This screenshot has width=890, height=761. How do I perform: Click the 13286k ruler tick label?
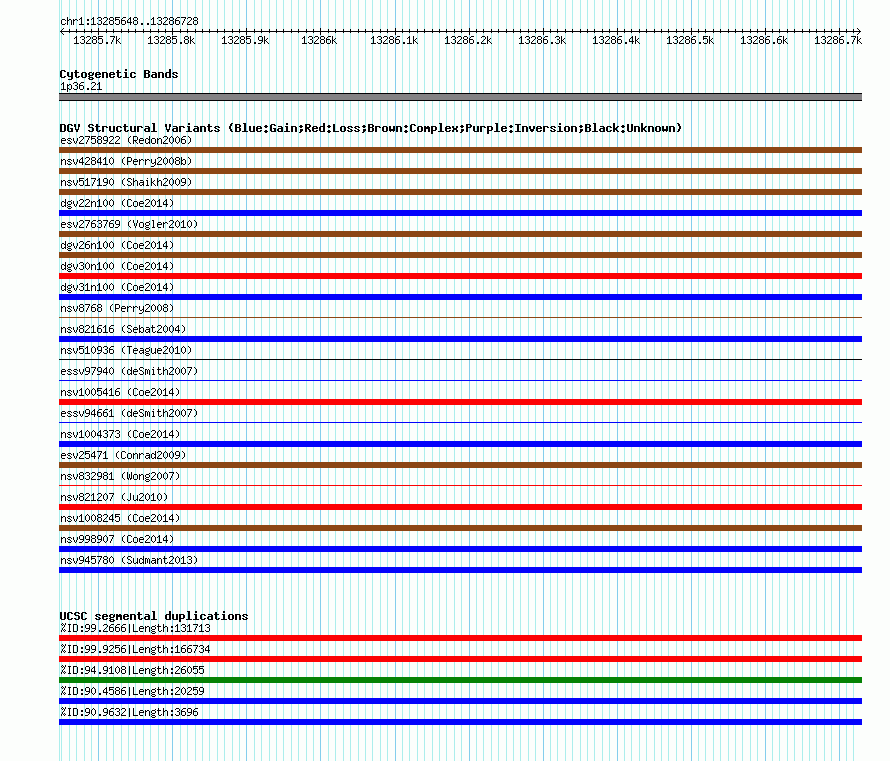319,40
